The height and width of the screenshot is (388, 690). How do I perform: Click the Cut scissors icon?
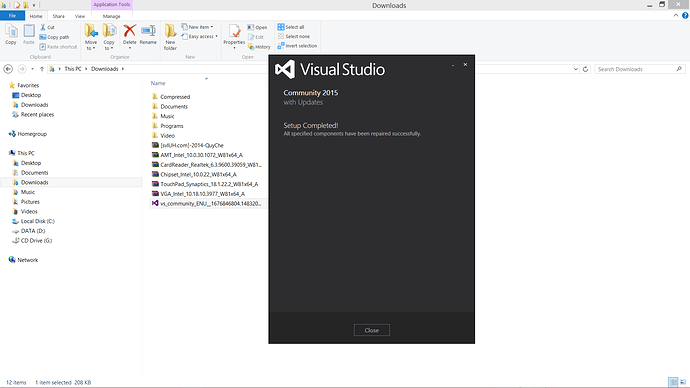[43, 27]
